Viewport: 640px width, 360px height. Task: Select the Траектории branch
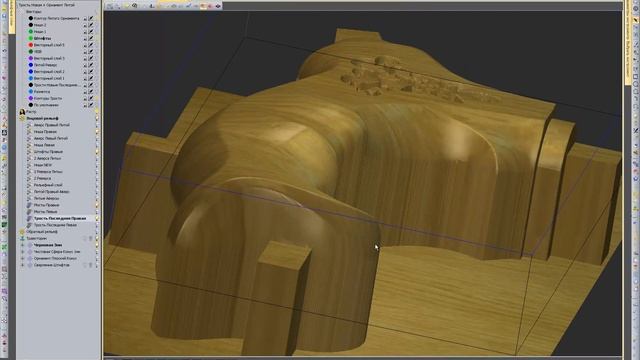click(36, 238)
